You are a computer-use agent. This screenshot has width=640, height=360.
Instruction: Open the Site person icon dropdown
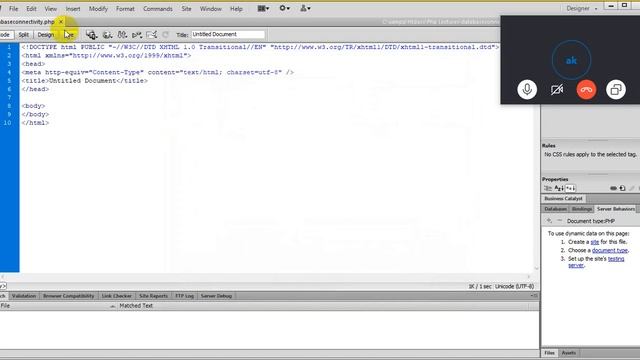pyautogui.click(x=305, y=8)
